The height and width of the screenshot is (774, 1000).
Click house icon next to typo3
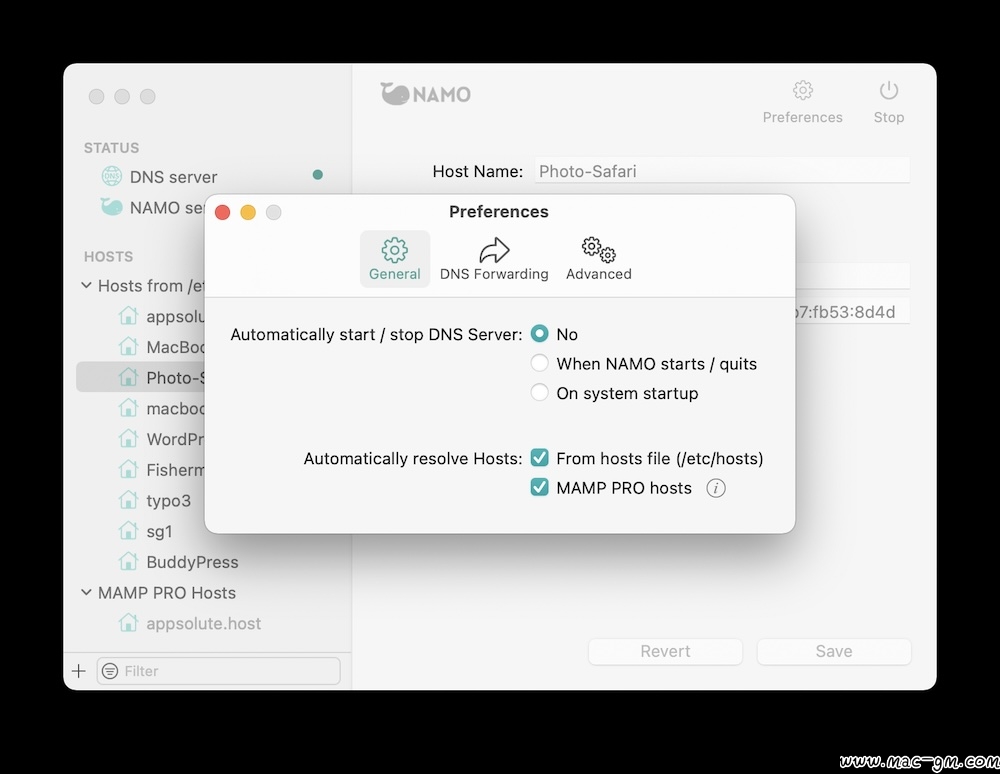point(128,500)
